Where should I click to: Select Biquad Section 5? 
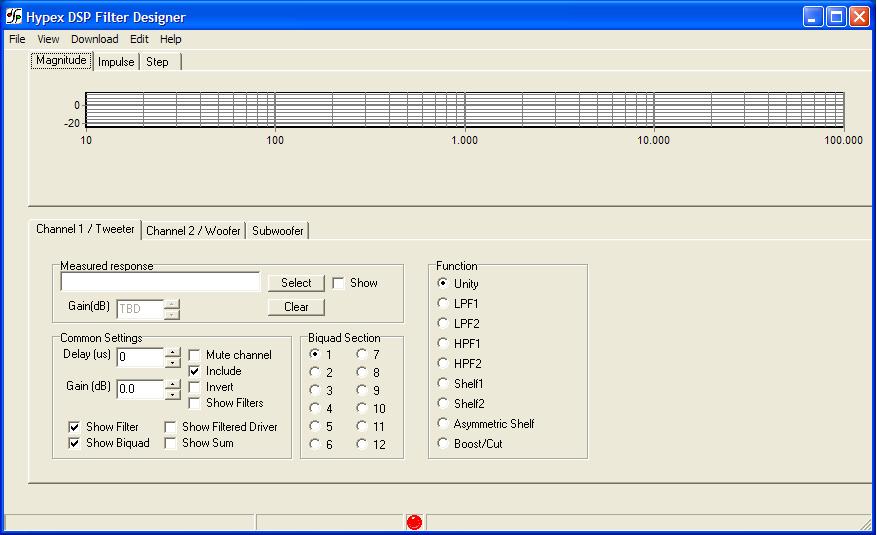click(315, 426)
